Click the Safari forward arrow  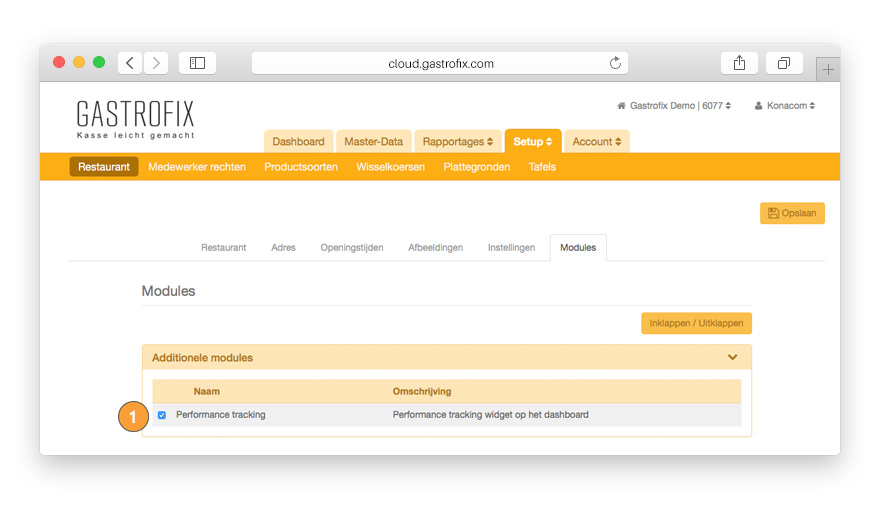coord(156,63)
